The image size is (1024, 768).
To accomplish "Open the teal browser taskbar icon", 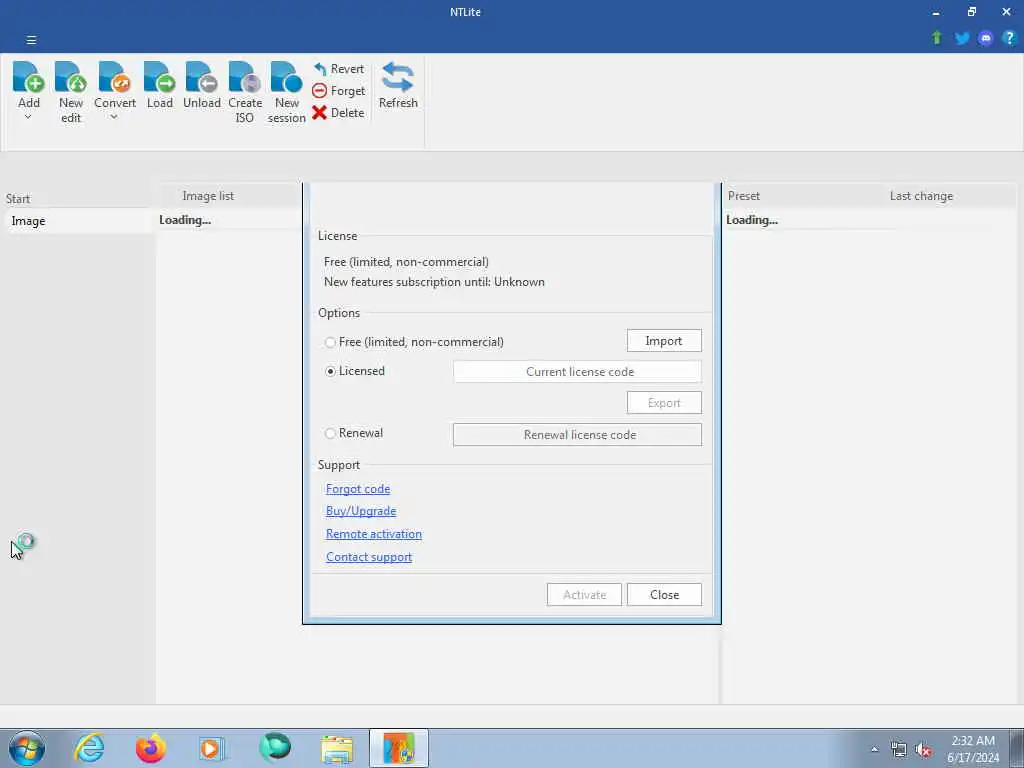I will [x=274, y=748].
